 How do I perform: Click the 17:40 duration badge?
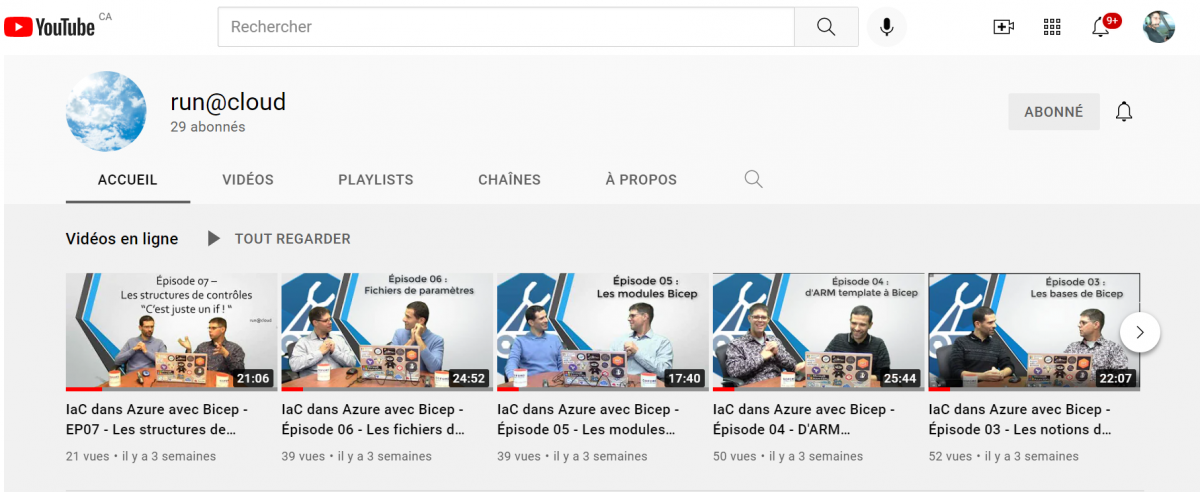click(x=684, y=378)
